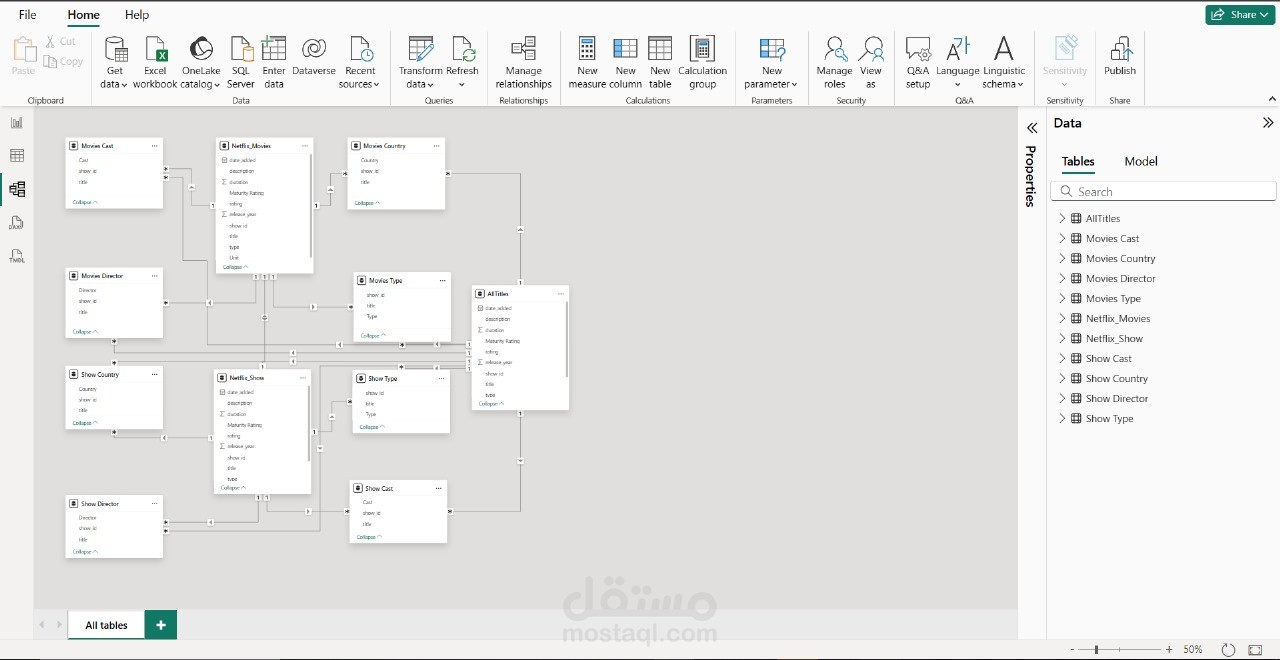Select the Home ribbon tab
1280x660 pixels.
click(83, 15)
